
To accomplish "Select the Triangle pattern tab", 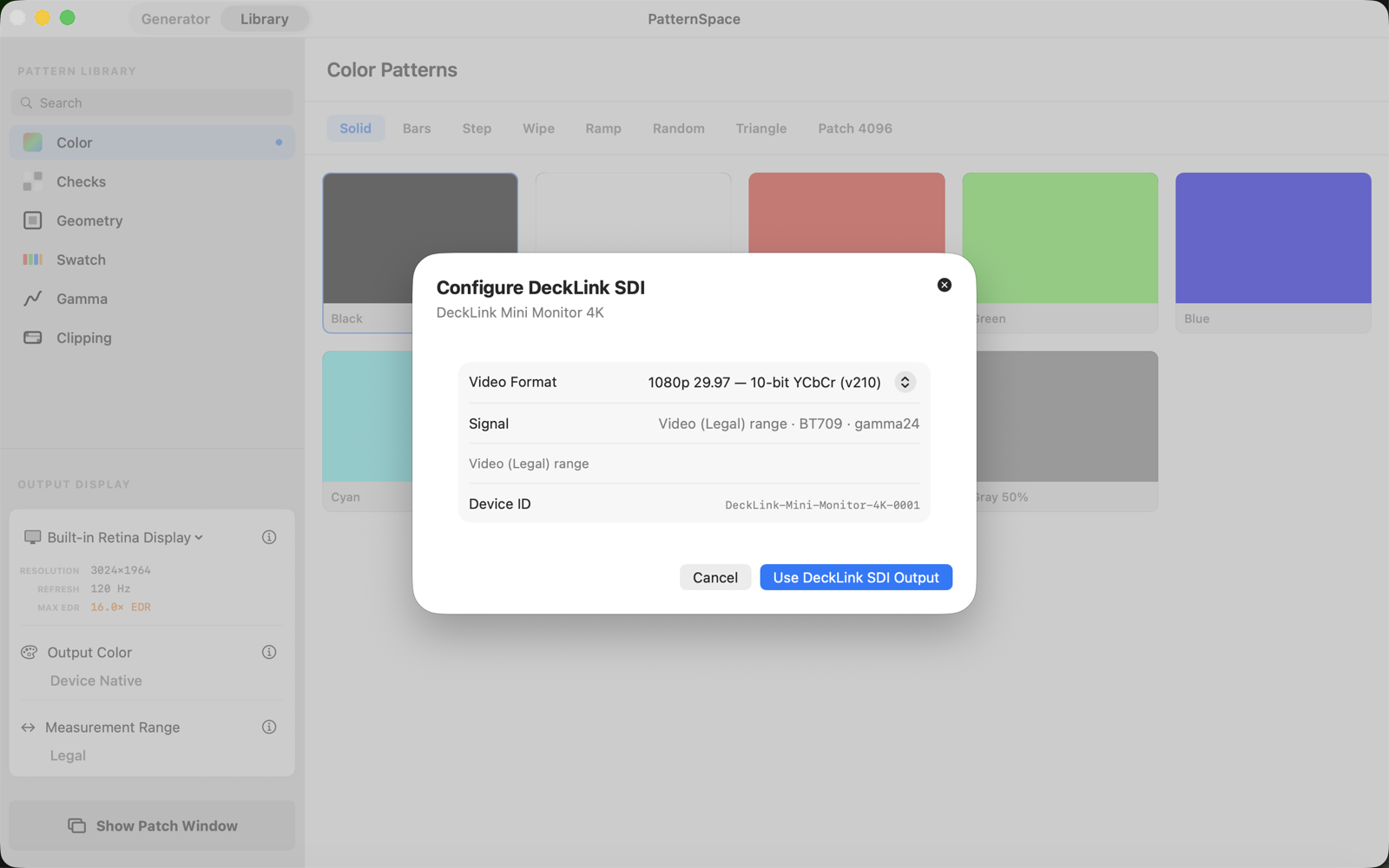I will point(761,128).
